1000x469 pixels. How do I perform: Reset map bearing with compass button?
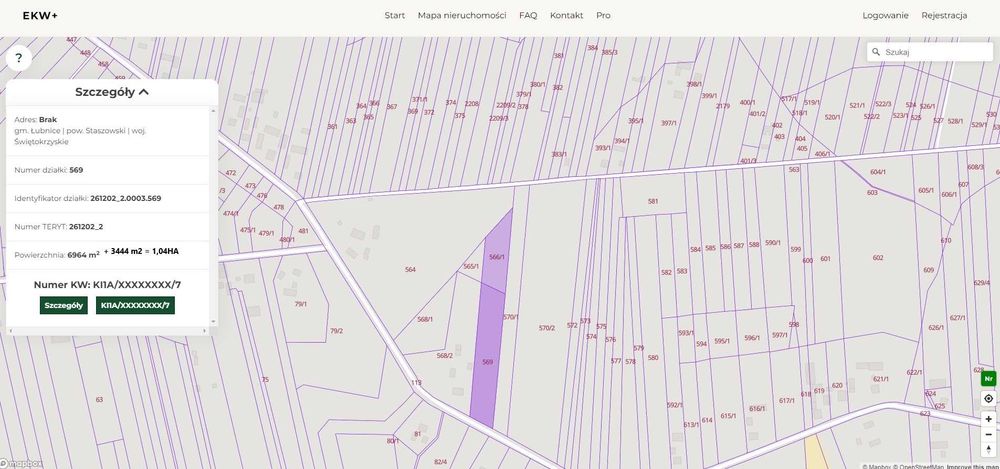[x=989, y=450]
